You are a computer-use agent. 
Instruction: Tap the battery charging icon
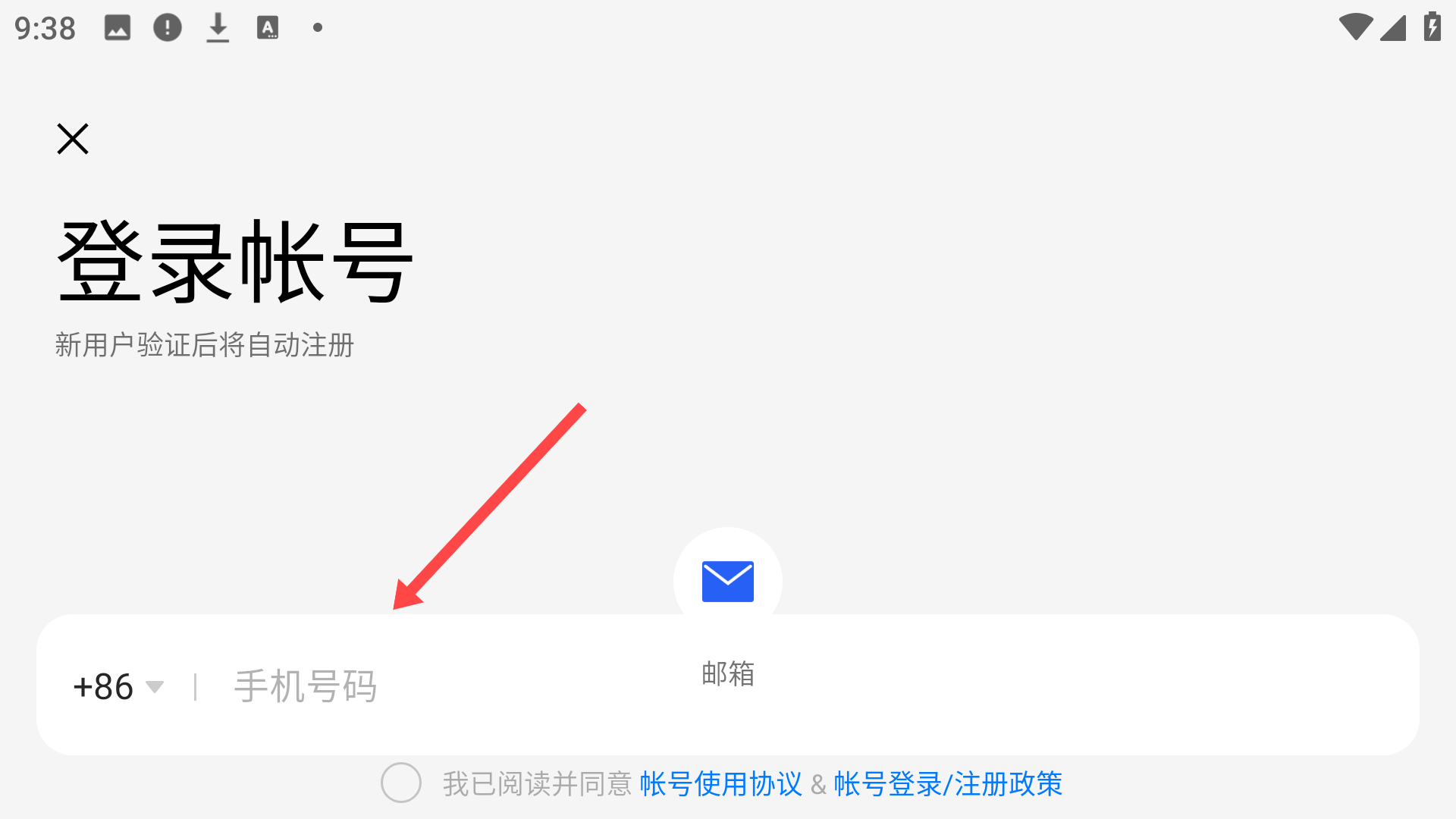coord(1432,27)
